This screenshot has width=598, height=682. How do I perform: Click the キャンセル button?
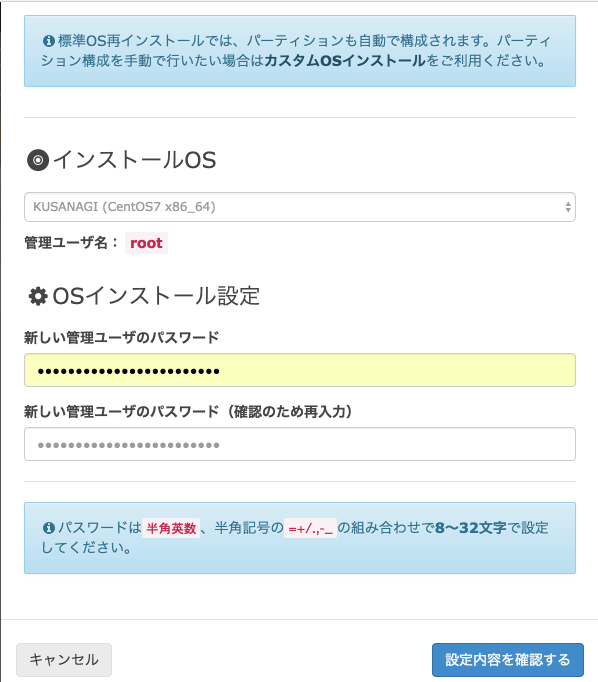[x=64, y=660]
